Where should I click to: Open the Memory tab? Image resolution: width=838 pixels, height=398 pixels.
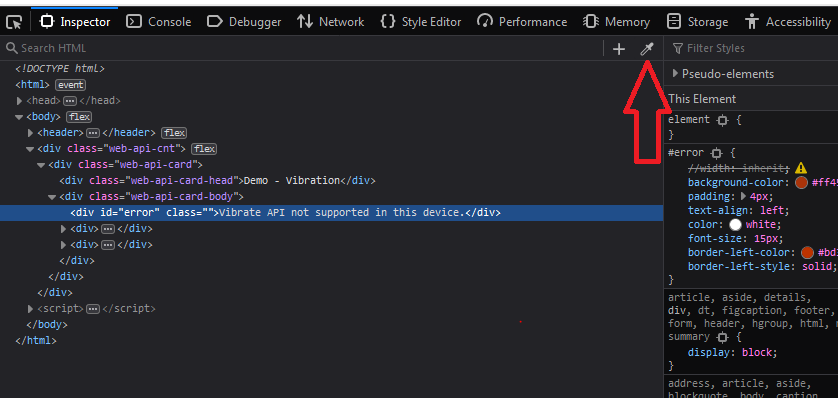point(616,22)
